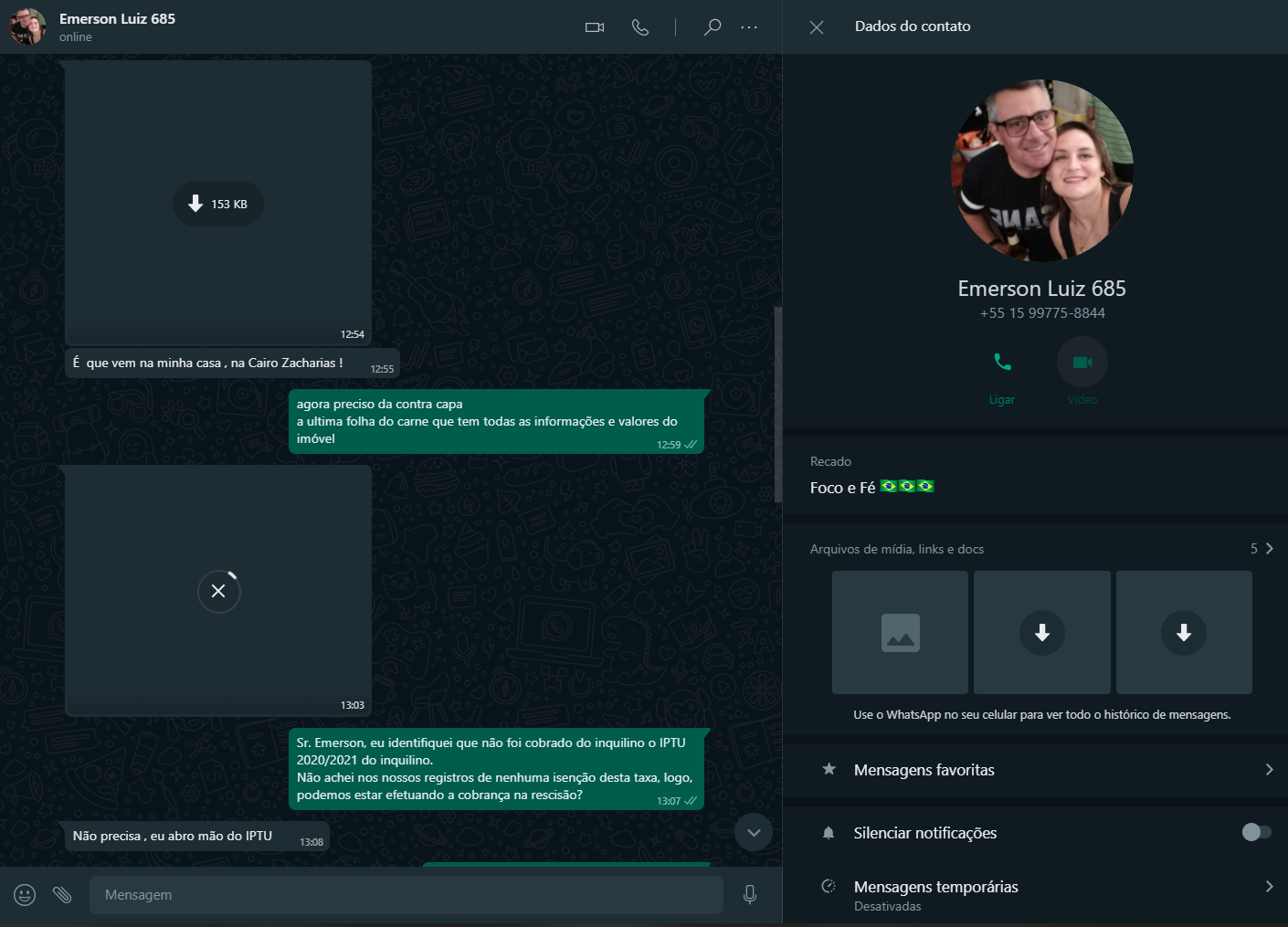Download the 153 KB image
The image size is (1288, 927).
218,204
